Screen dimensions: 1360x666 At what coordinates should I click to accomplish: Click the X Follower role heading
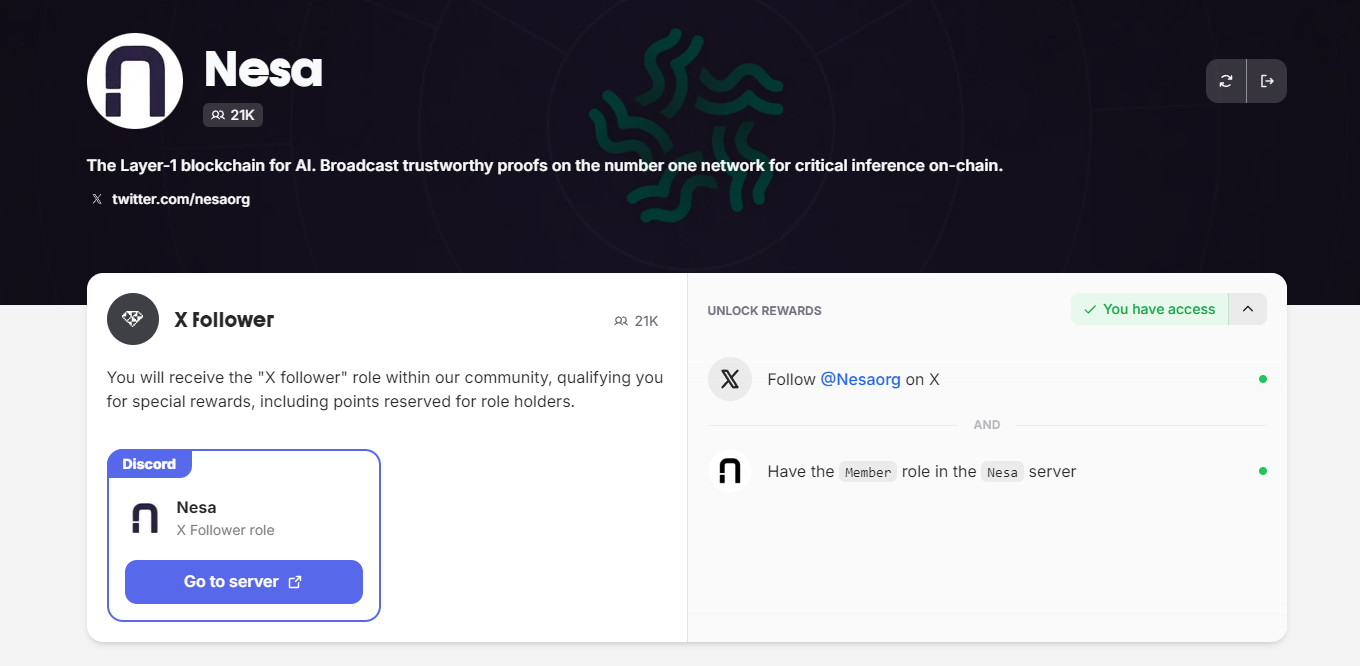[224, 320]
